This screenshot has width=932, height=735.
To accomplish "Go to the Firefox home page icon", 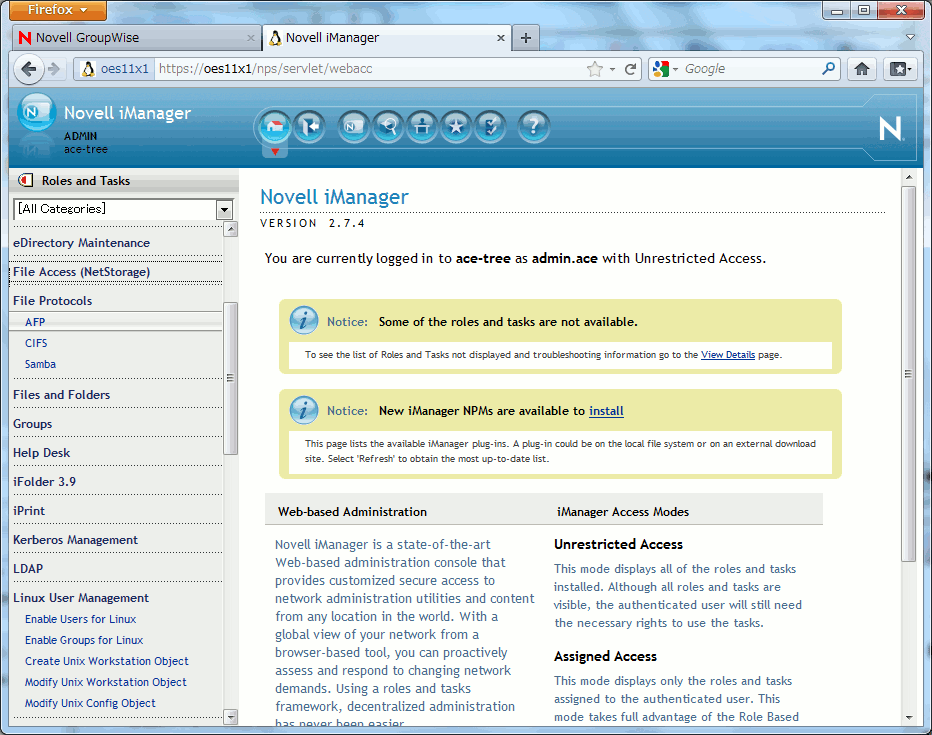I will click(862, 69).
